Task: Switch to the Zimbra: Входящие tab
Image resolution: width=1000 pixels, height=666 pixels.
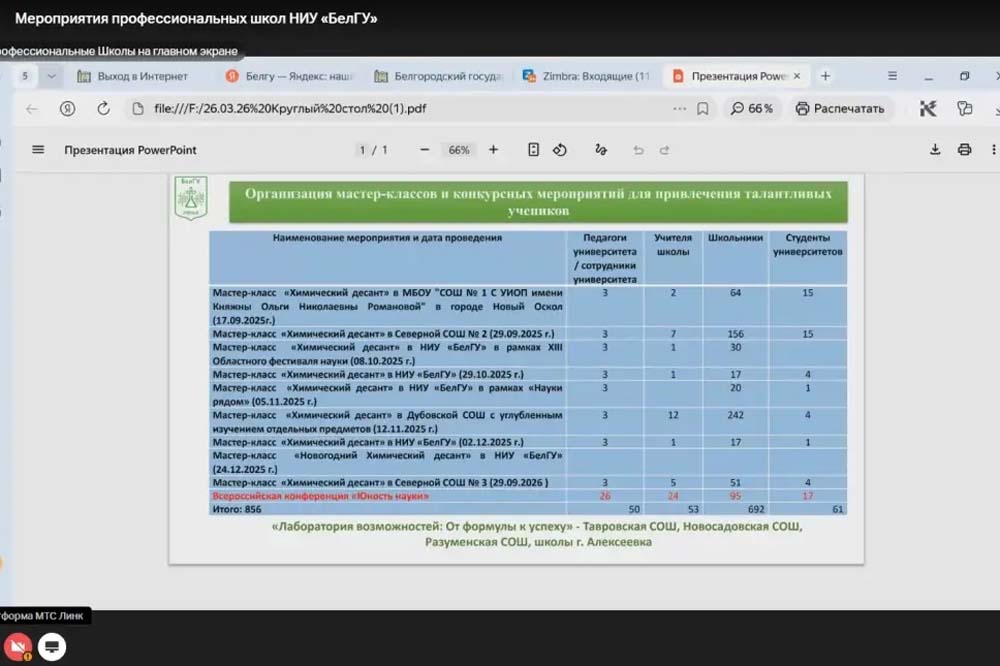Action: (x=586, y=76)
